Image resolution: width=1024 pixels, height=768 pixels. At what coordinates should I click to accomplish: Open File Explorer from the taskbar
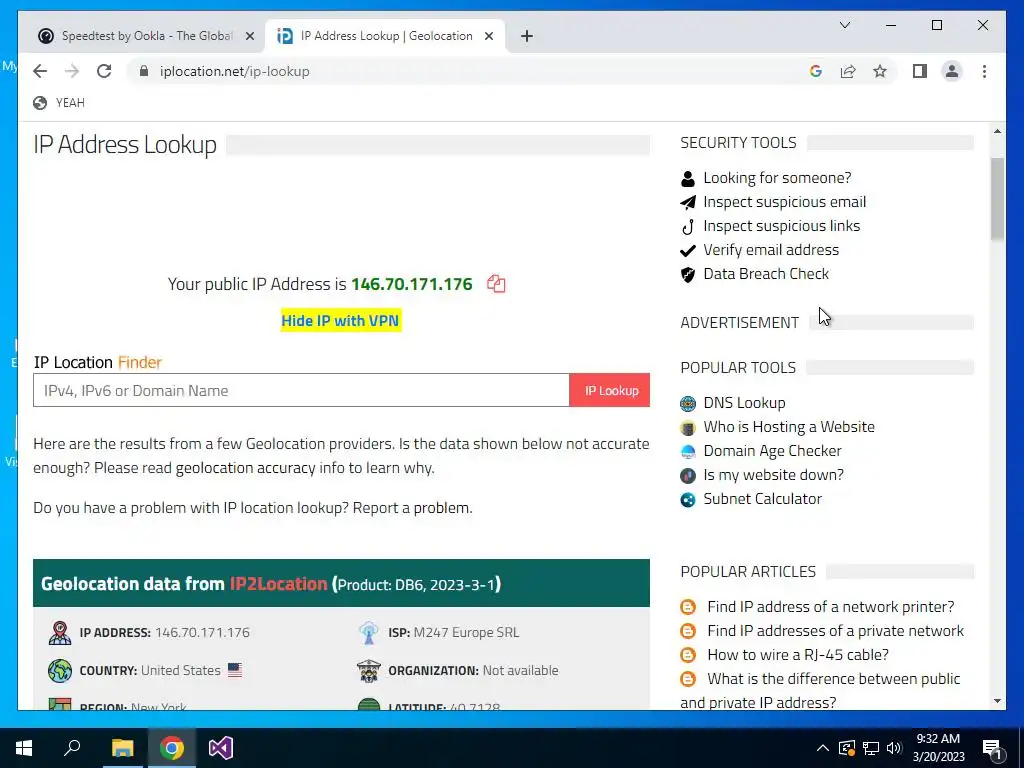122,748
